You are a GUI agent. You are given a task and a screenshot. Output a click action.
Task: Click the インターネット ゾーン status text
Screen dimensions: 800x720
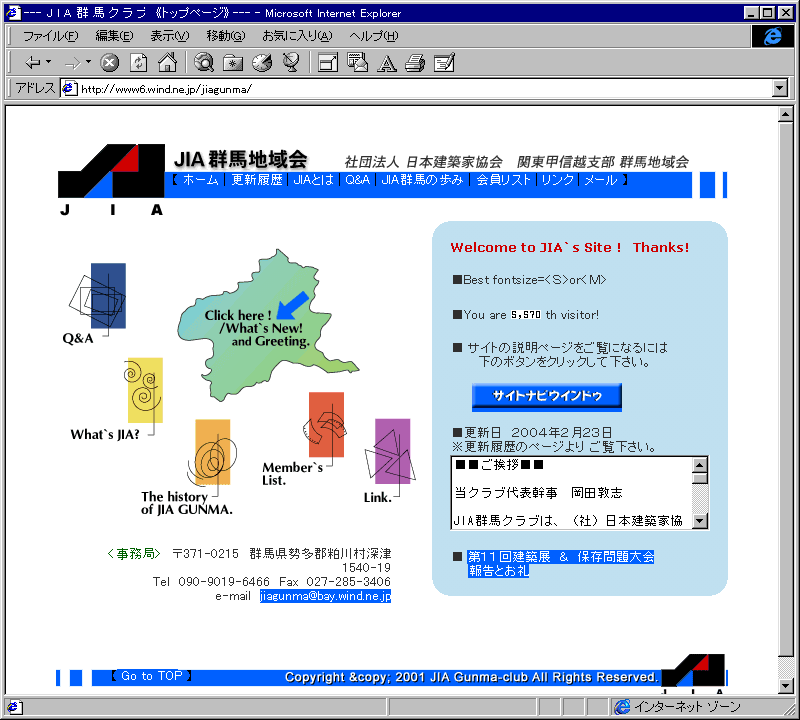point(687,707)
